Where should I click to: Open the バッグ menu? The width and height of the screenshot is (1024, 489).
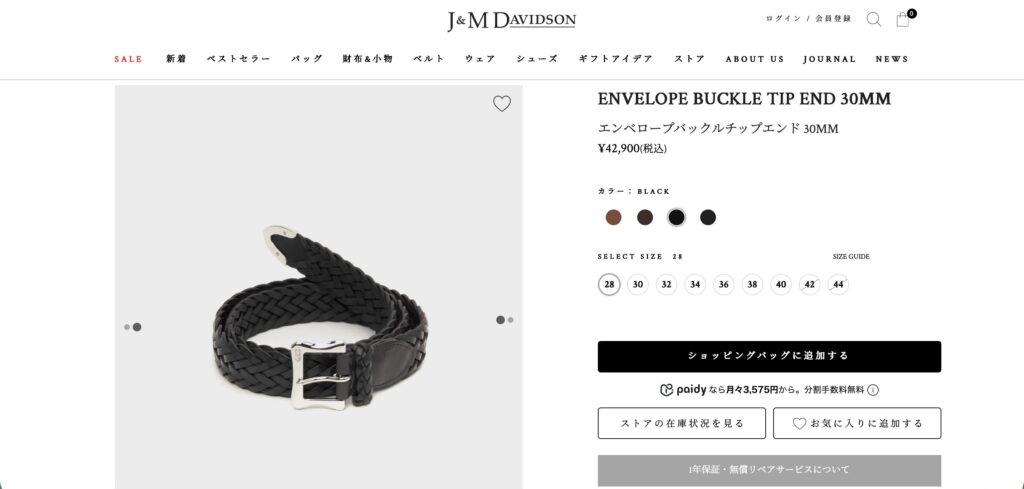[307, 59]
